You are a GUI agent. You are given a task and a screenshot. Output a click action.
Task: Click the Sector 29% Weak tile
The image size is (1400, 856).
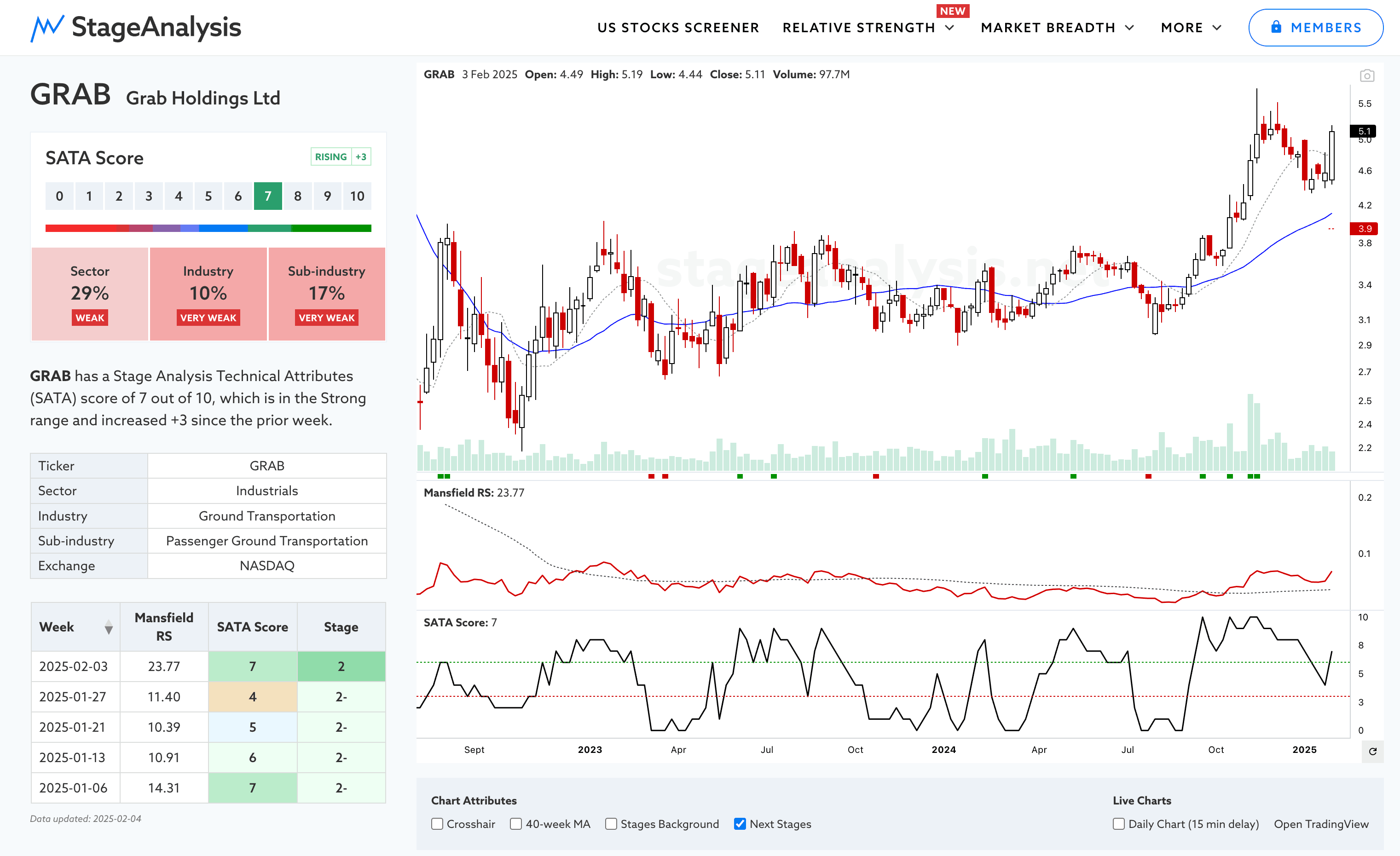(x=90, y=294)
